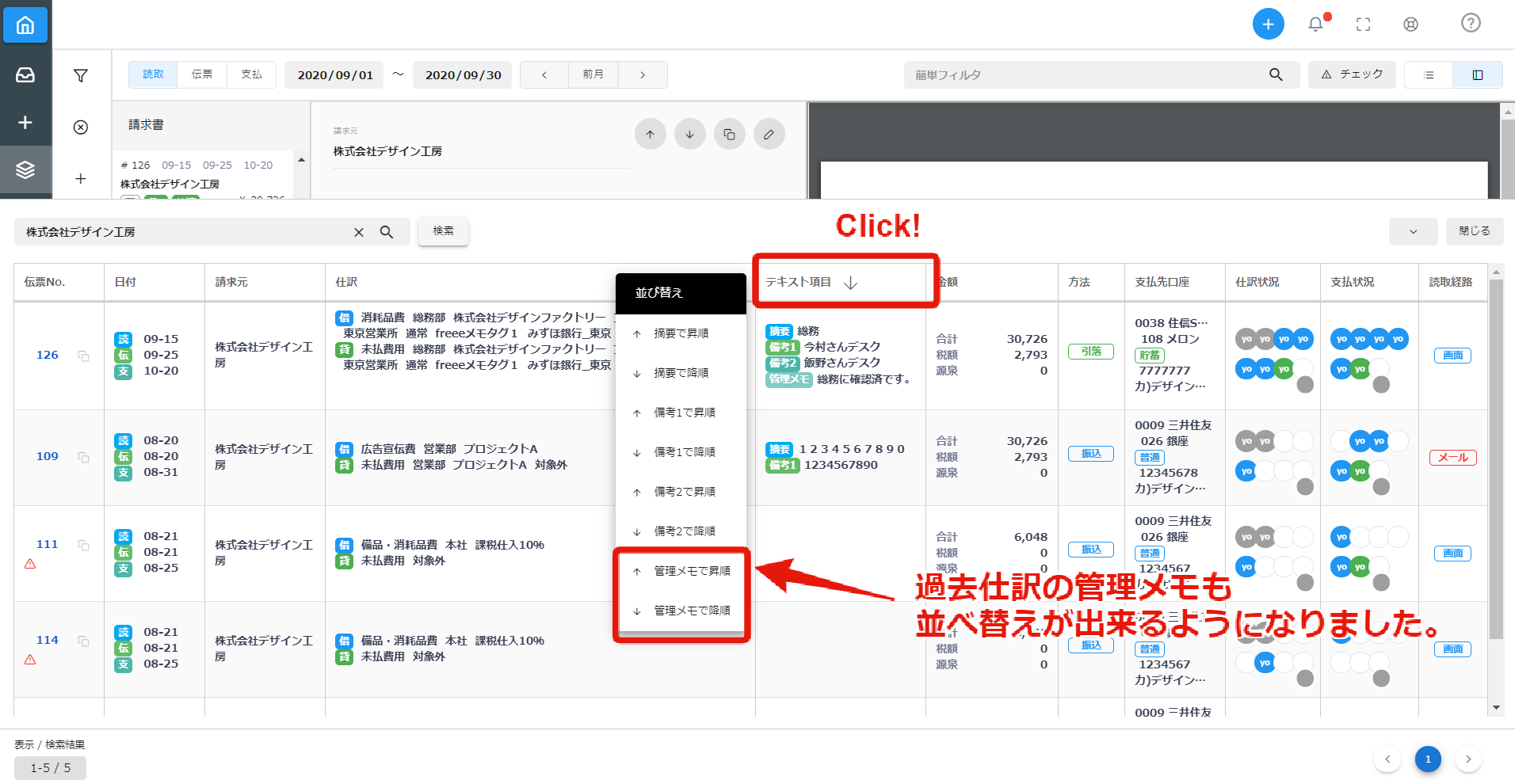Go to previous period arrow

click(544, 74)
